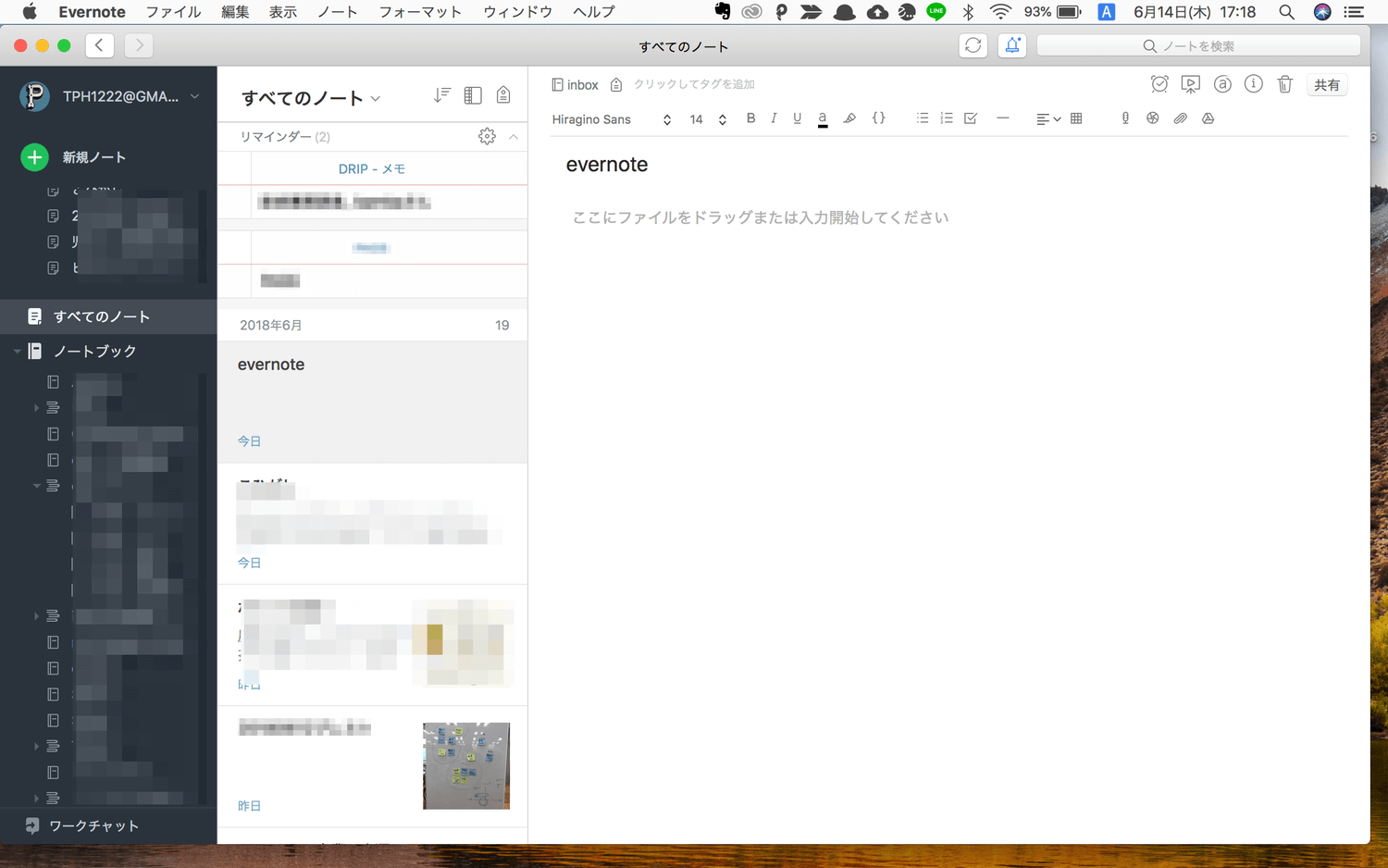
Task: Collapse the リマインダー section
Action: [514, 136]
